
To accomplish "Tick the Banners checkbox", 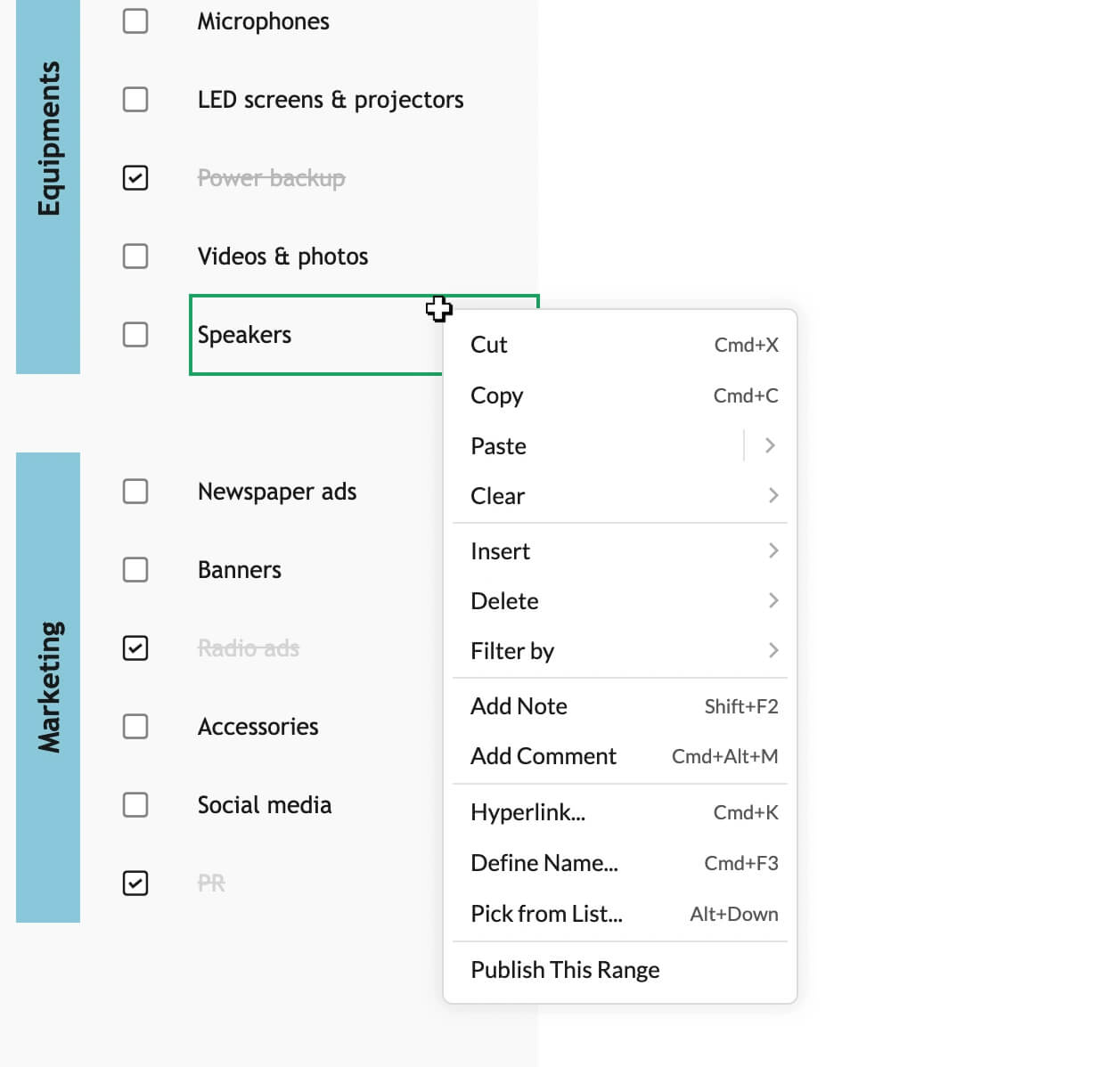I will [x=135, y=570].
